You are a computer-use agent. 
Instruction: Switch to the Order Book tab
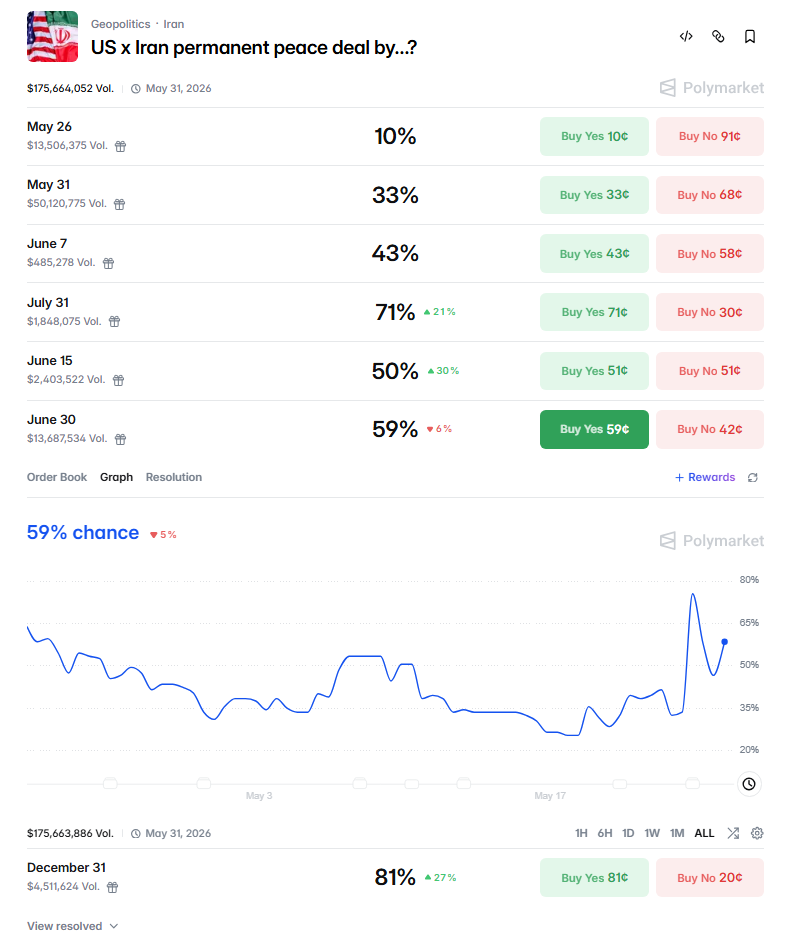pyautogui.click(x=57, y=477)
